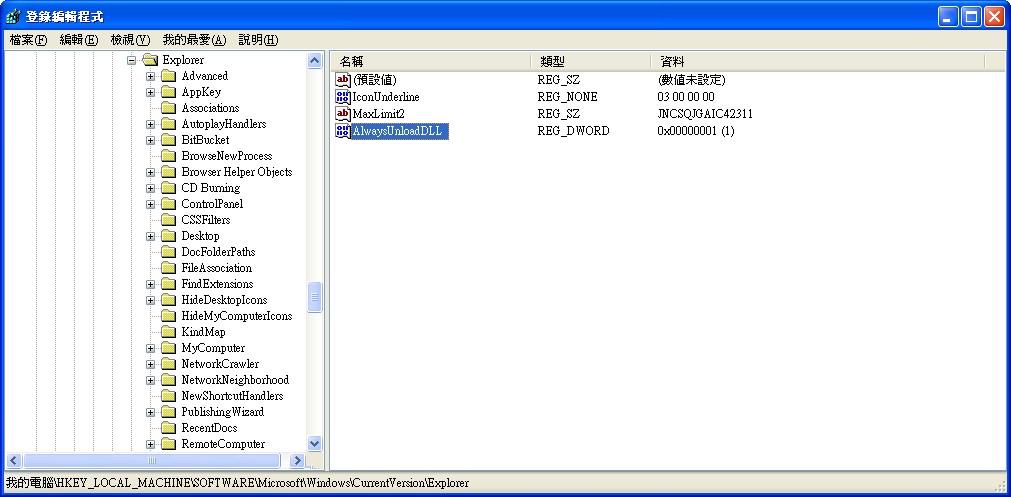Image resolution: width=1011 pixels, height=497 pixels.
Task: Click the Advanced folder icon
Action: click(168, 76)
